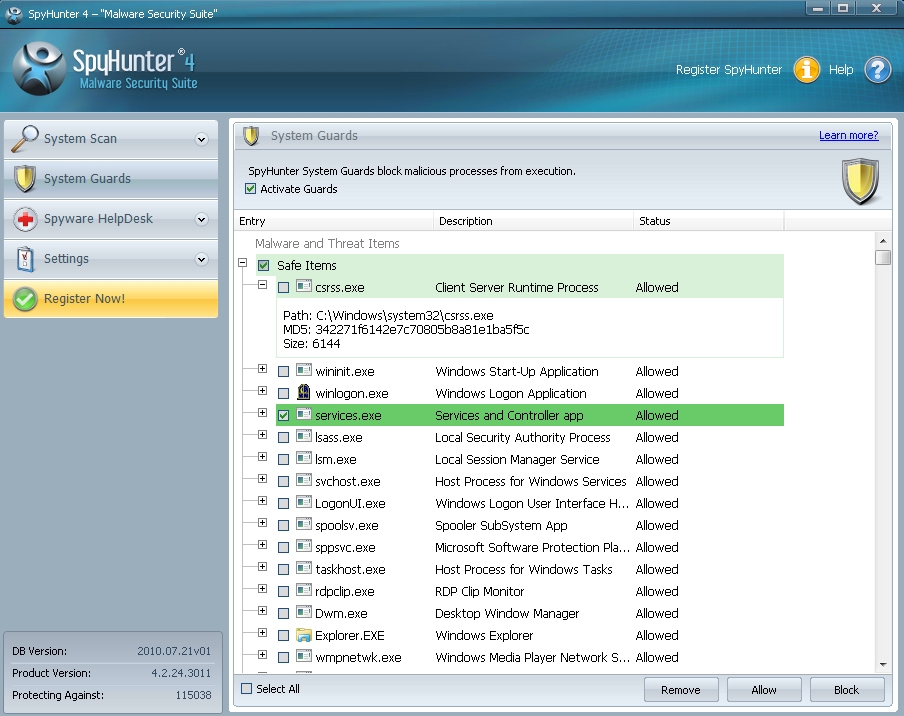The width and height of the screenshot is (904, 716).
Task: Click the orange info icon beside Register SpyHunter
Action: 807,70
